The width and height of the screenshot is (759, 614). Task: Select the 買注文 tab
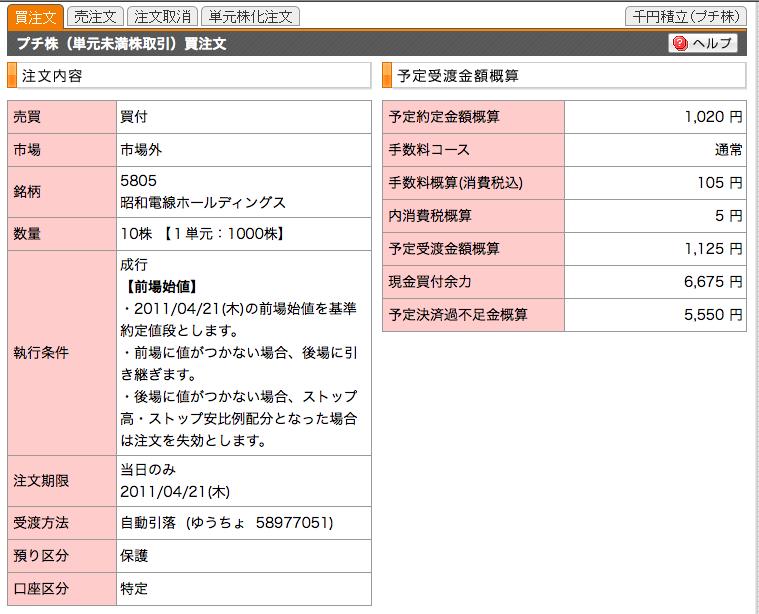coord(34,16)
